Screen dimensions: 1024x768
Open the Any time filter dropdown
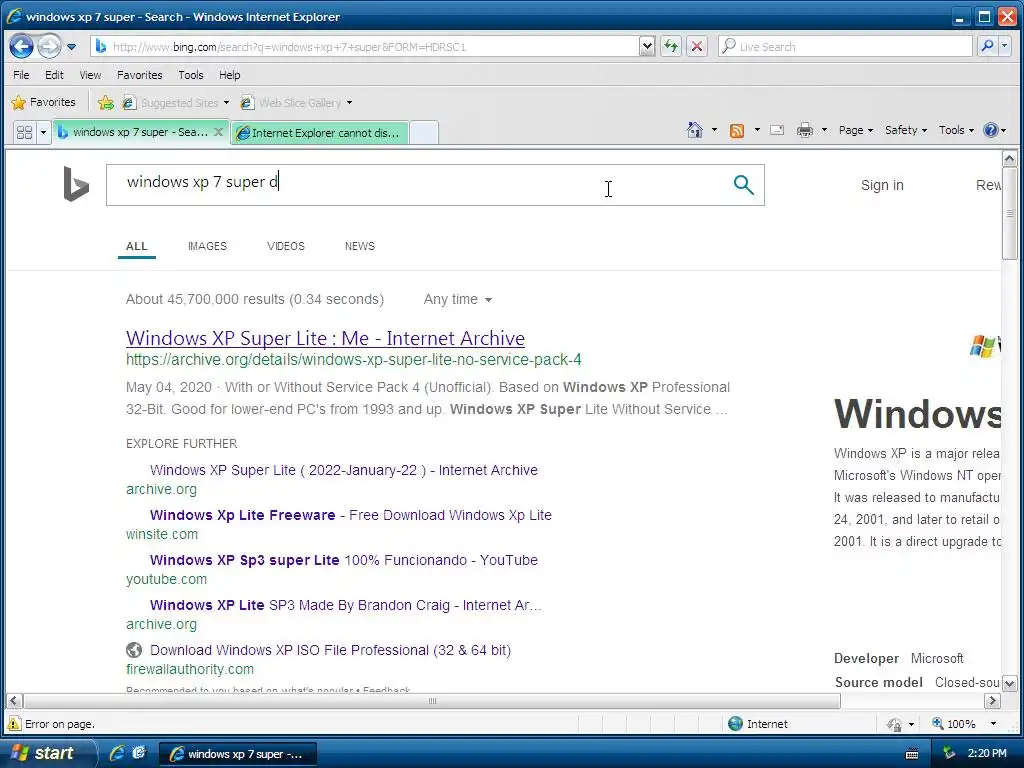458,299
